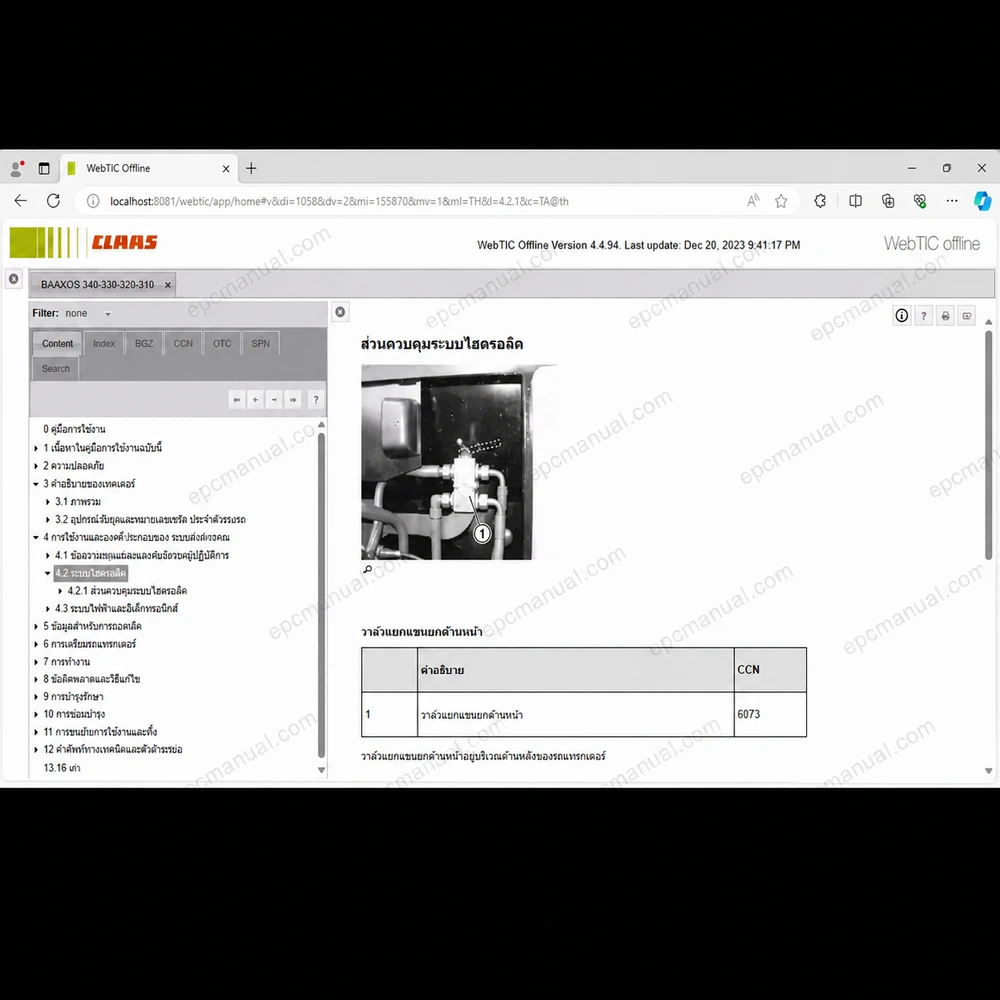
Task: Expand section 4.1 tree arrow
Action: 48,555
